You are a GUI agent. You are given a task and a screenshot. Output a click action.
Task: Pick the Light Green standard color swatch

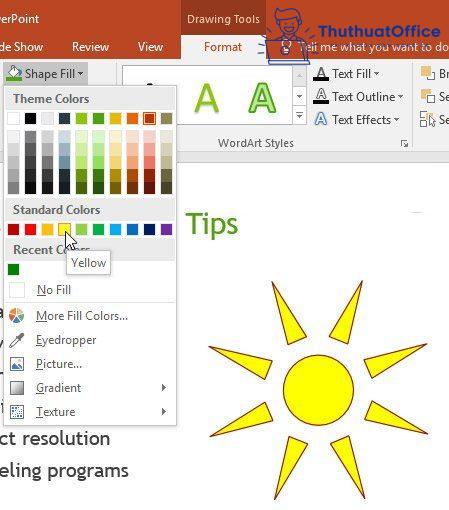tap(81, 229)
